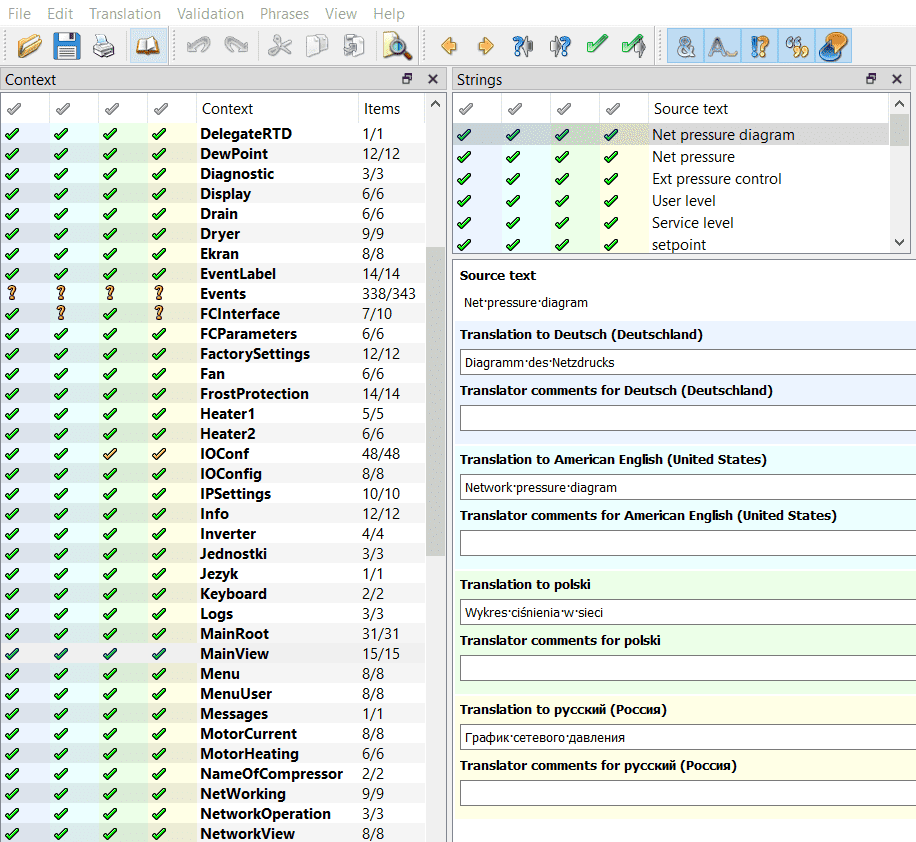Select the 'Net pressure diagram' string
916x842 pixels.
(x=671, y=135)
